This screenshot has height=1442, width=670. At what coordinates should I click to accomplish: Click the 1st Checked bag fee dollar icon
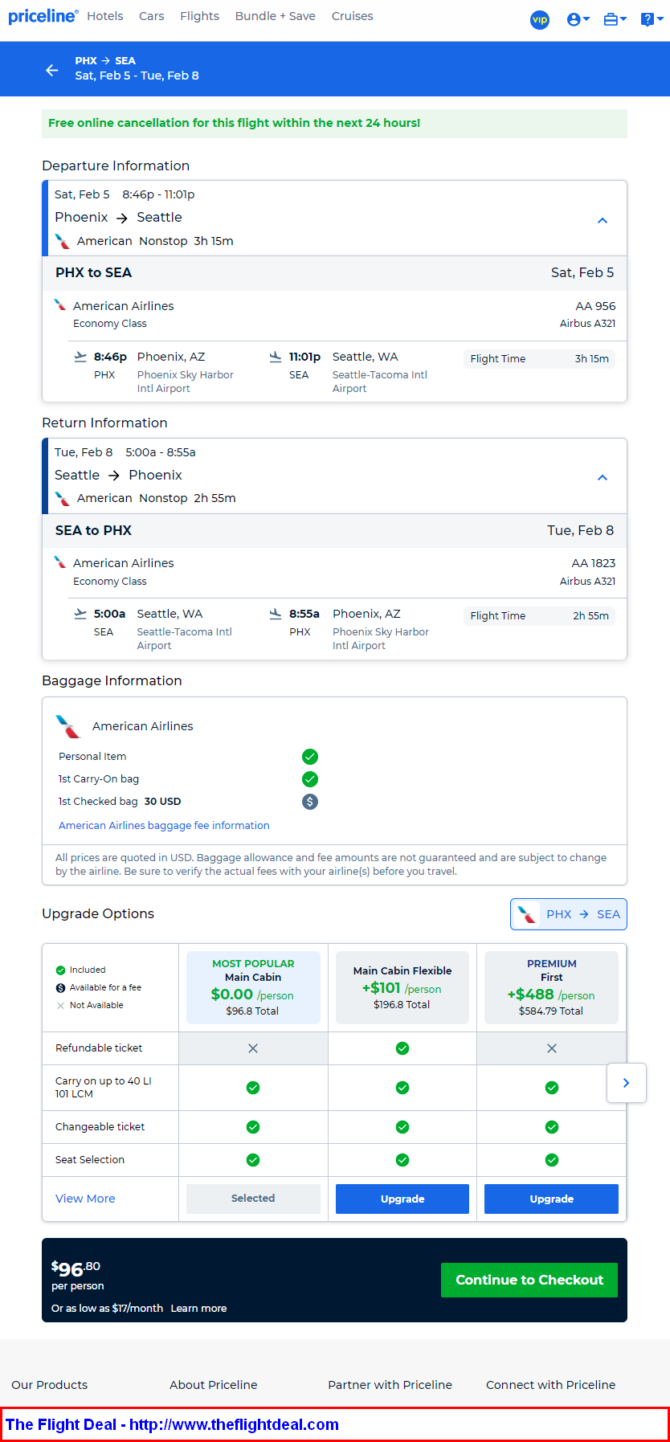point(310,801)
